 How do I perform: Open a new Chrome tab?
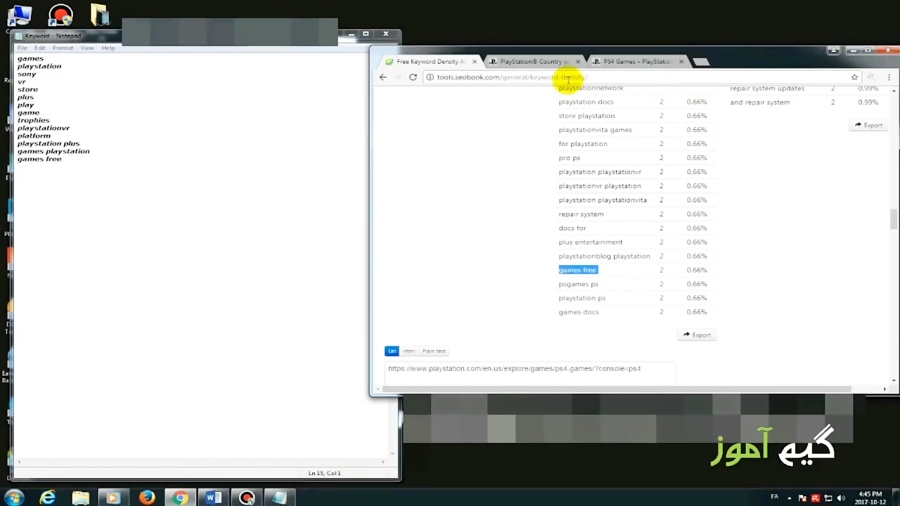pyautogui.click(x=701, y=61)
